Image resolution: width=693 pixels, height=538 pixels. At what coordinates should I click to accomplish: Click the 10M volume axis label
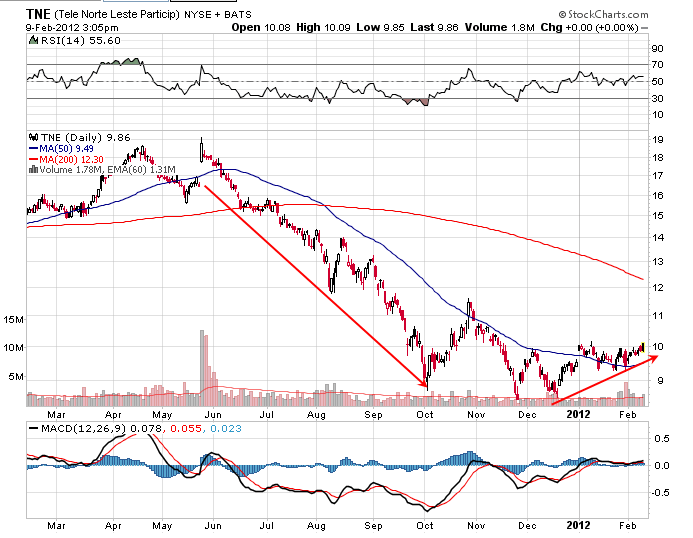pos(14,347)
